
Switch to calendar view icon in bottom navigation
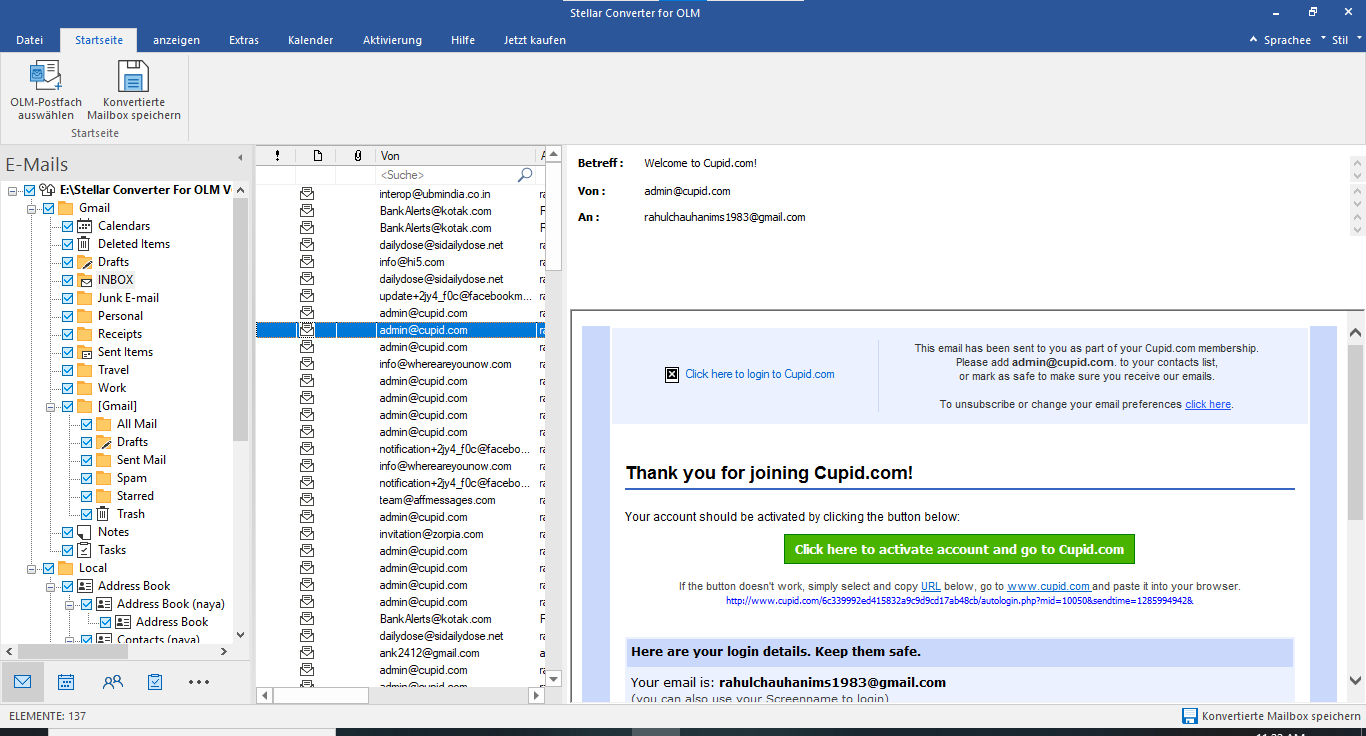pos(66,682)
